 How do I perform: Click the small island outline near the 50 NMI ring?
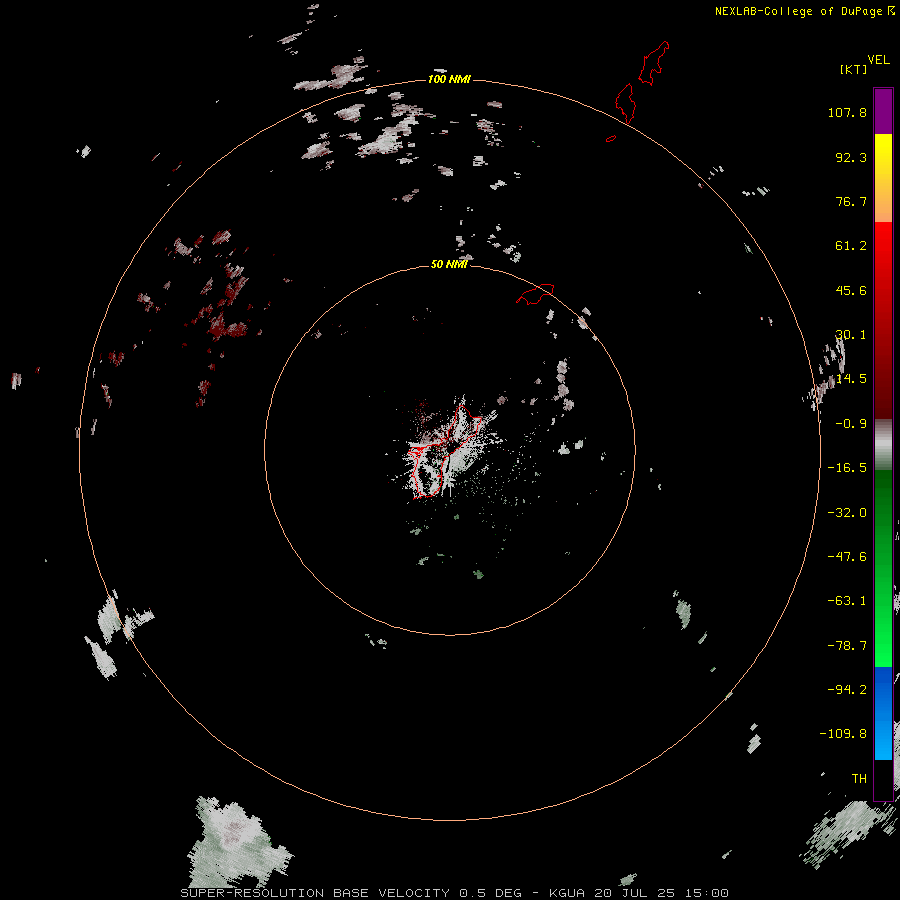coord(536,294)
